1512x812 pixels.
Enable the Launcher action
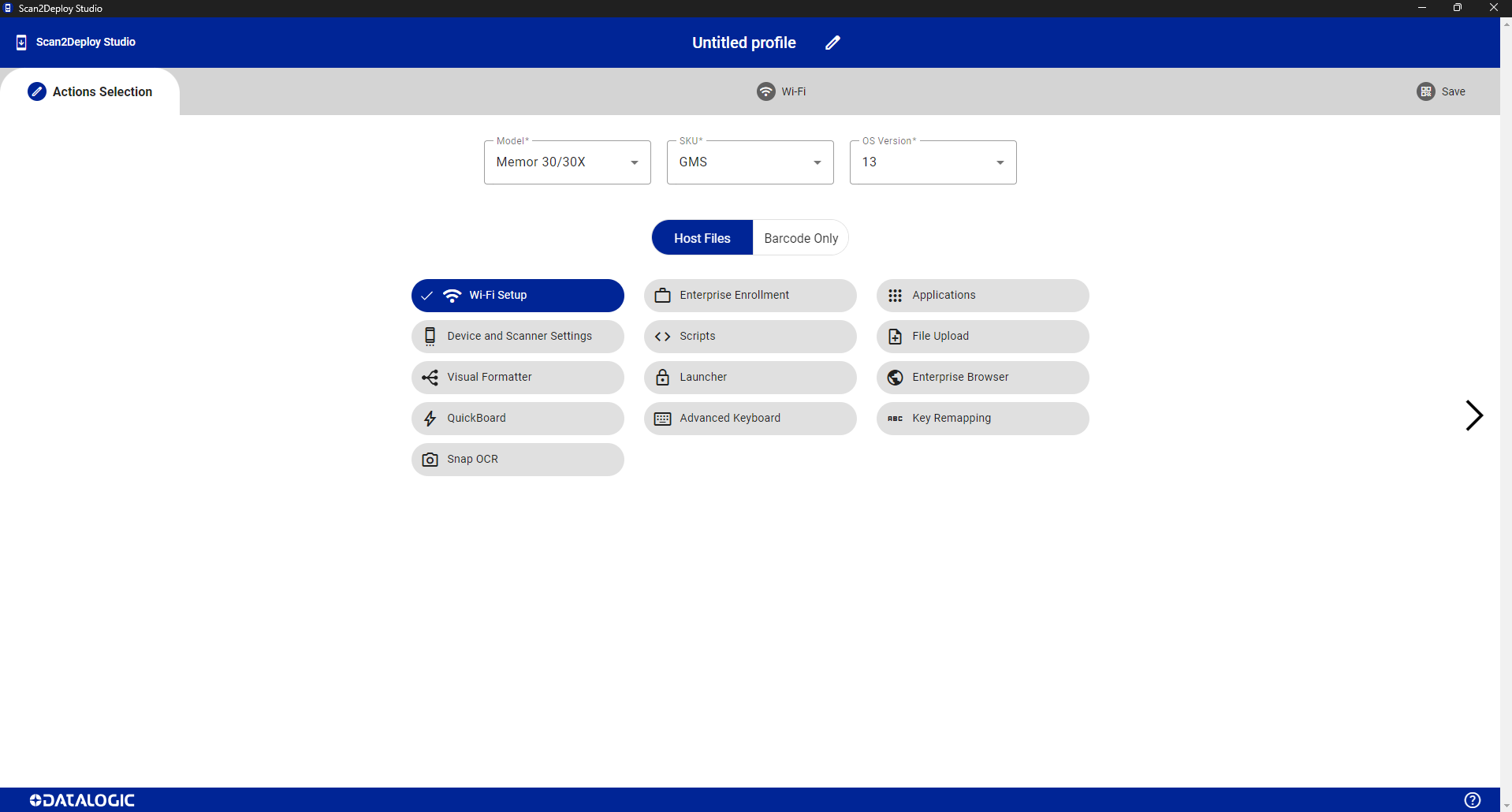(750, 378)
